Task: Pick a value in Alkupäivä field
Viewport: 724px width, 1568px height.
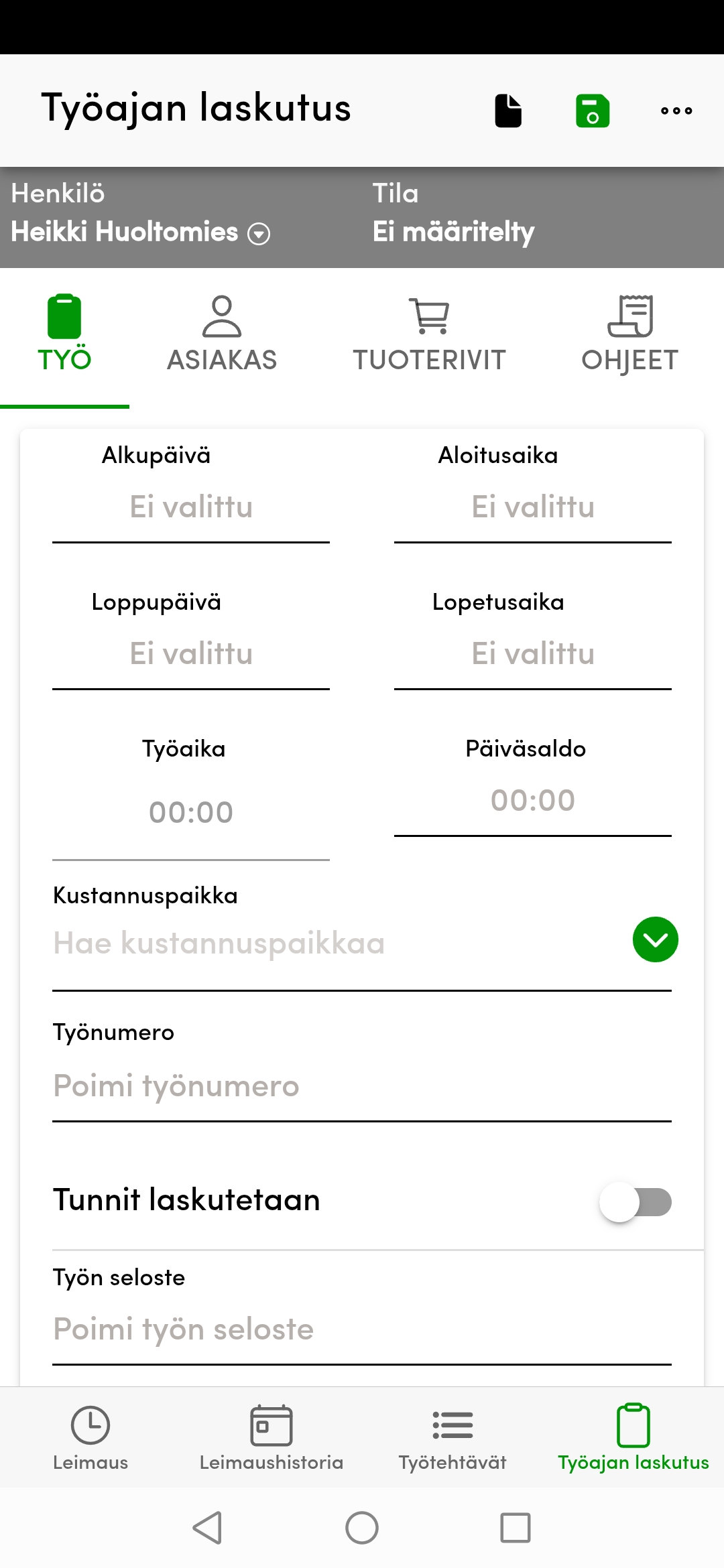Action: (190, 507)
